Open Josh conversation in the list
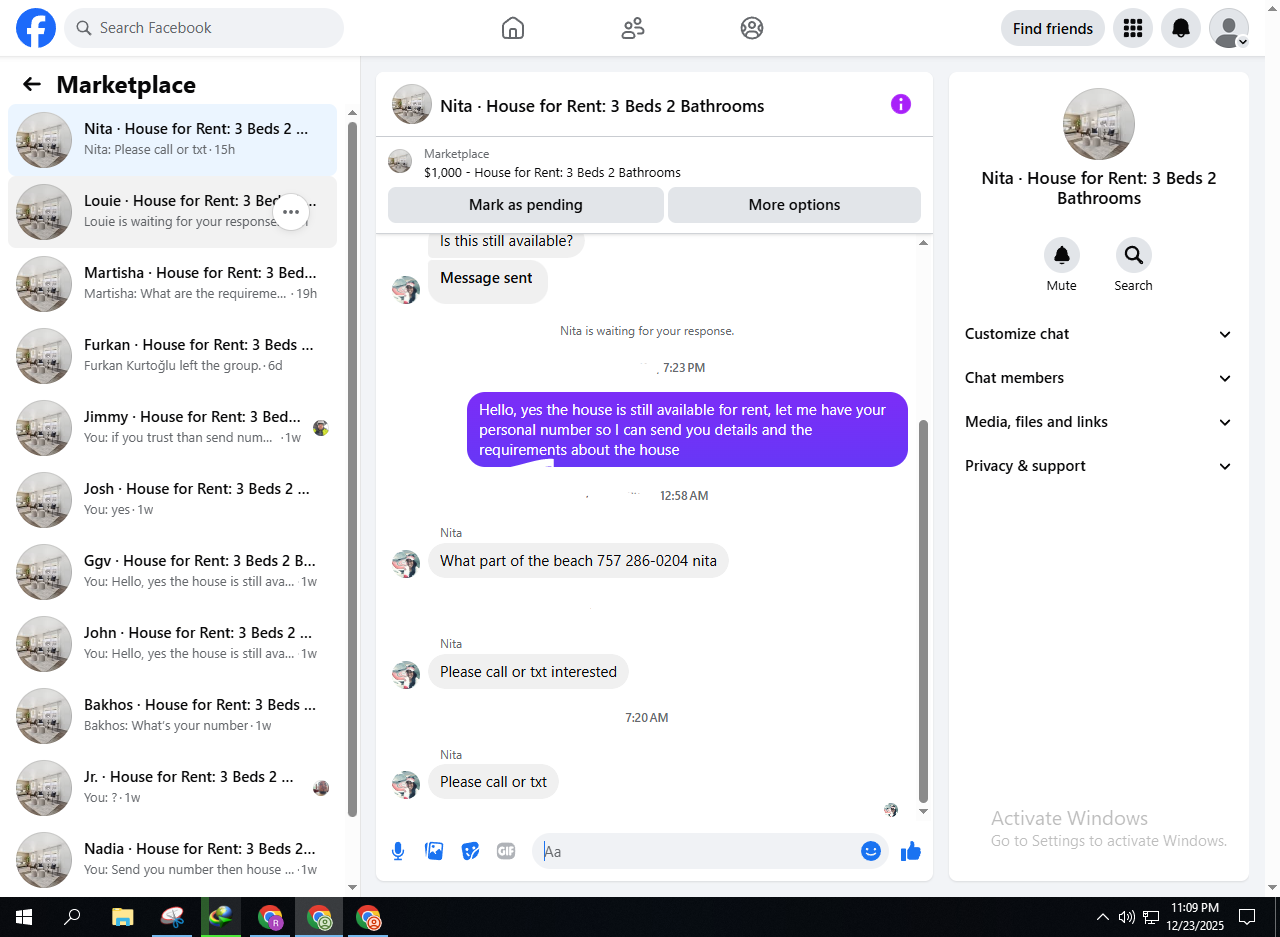The image size is (1280, 937). coord(172,500)
